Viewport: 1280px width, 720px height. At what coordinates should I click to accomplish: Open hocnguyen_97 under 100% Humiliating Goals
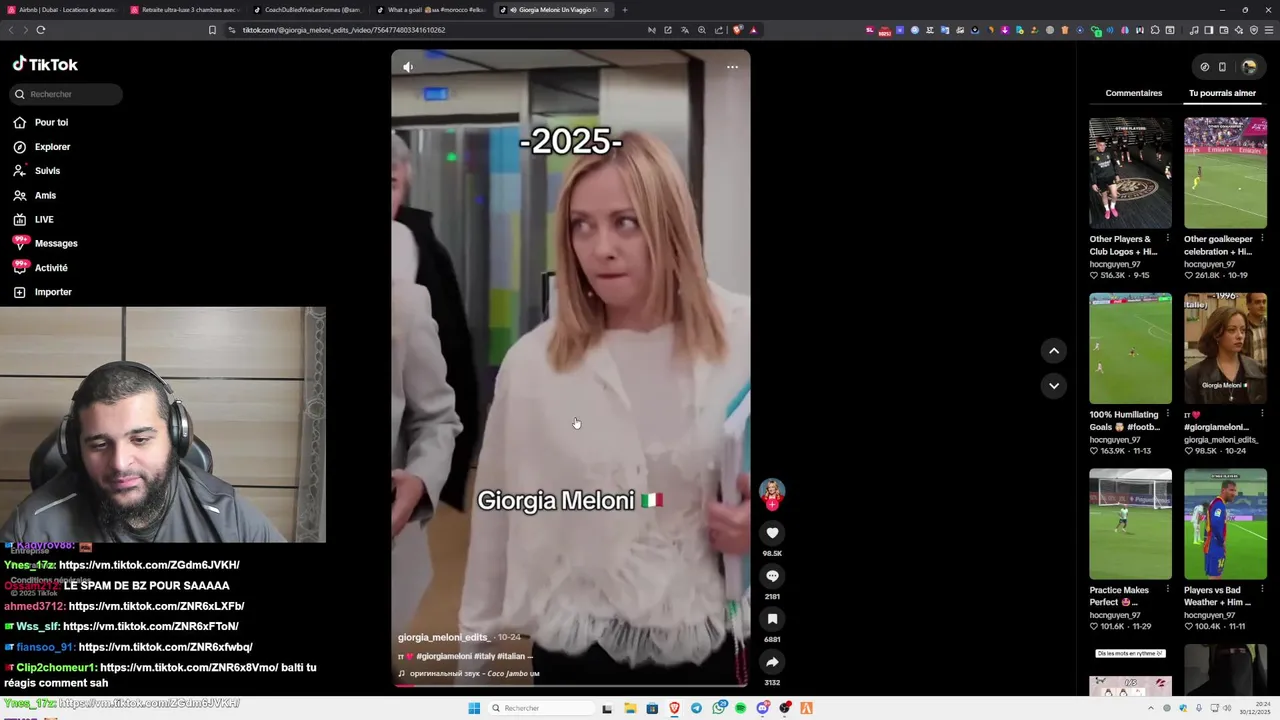tap(1115, 440)
